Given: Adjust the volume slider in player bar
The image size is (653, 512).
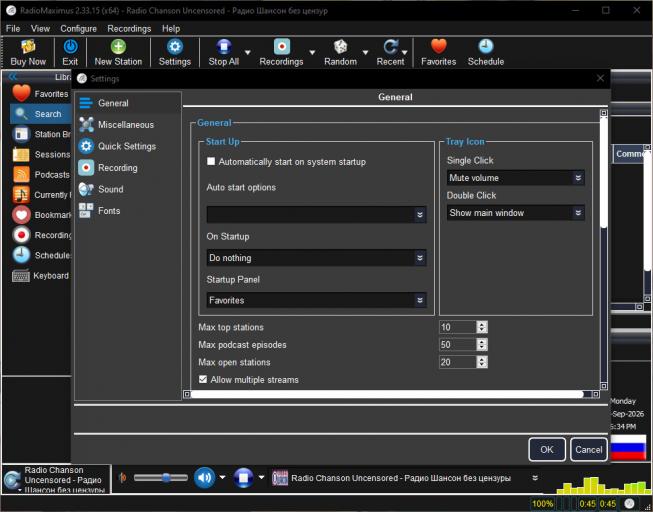Looking at the screenshot, I should coord(161,477).
